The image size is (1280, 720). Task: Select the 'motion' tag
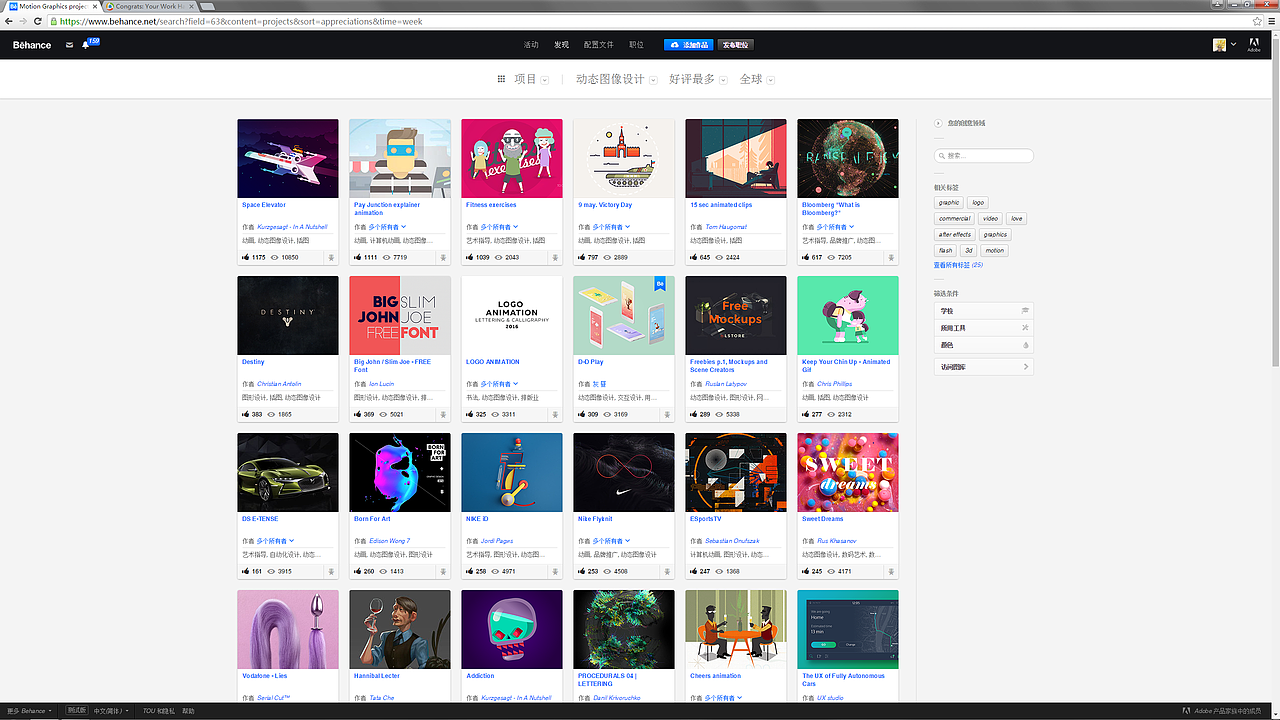[994, 251]
